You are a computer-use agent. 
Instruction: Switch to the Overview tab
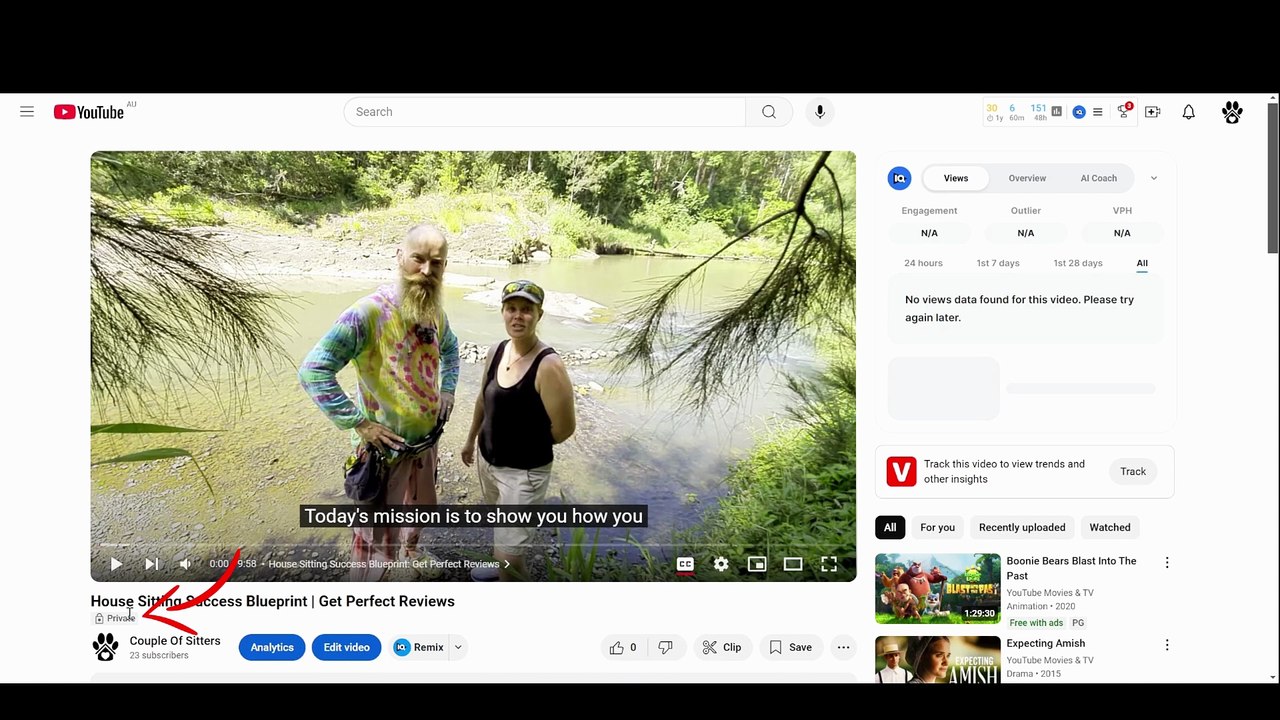point(1027,178)
